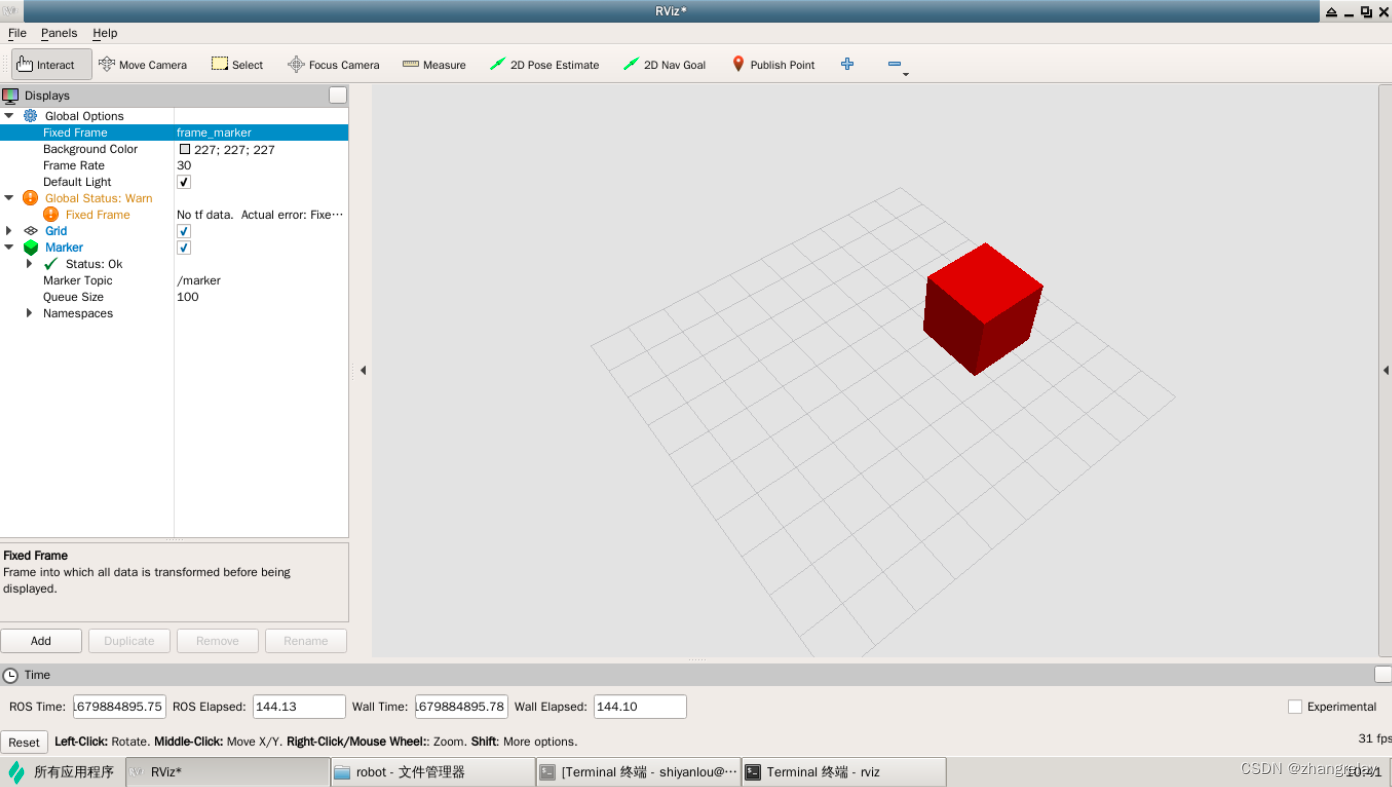1392x787 pixels.
Task: Select the 2D Nav Goal tool
Action: tap(664, 65)
